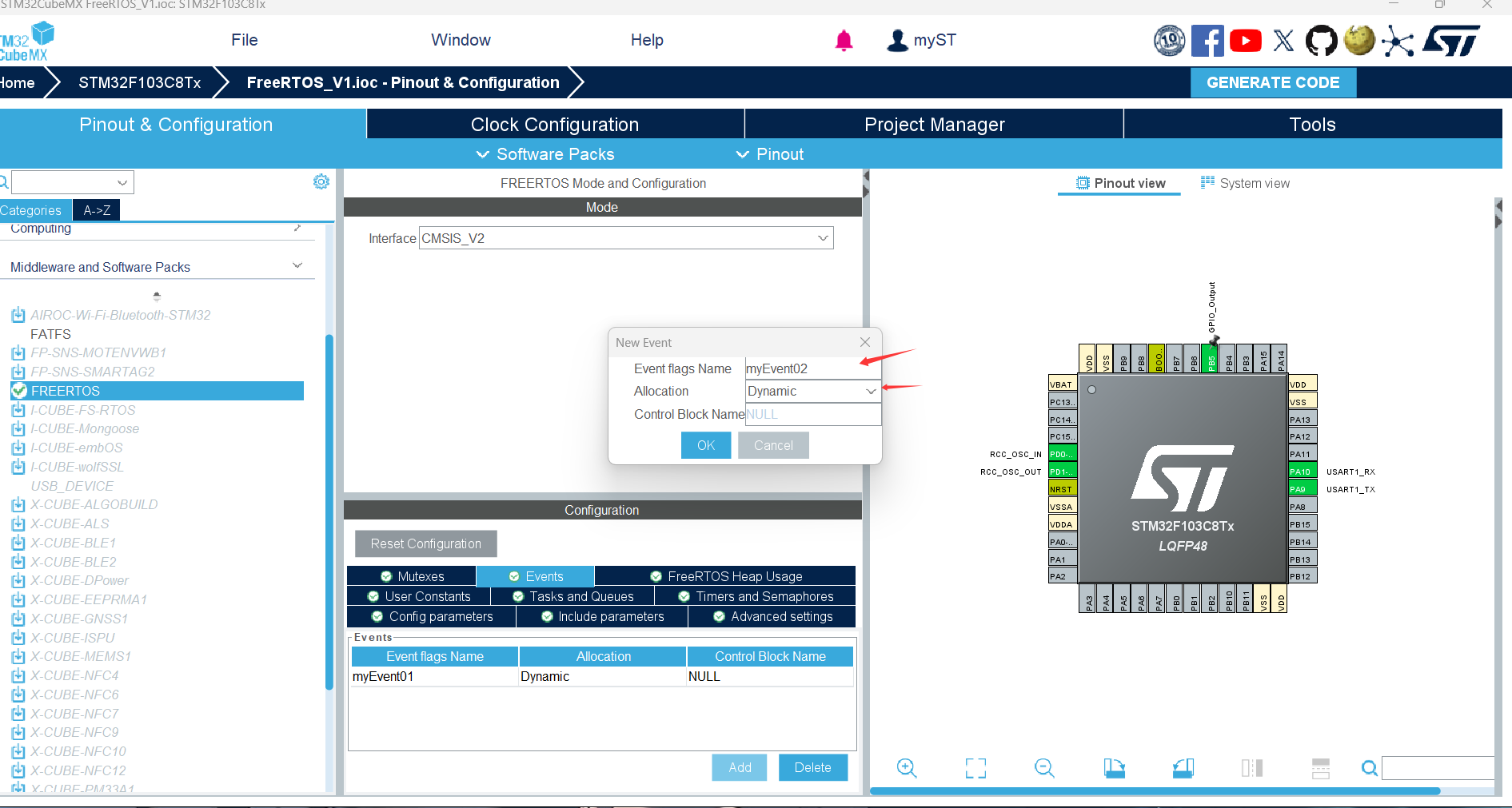
Task: Fit the chip to the view
Action: (x=975, y=768)
